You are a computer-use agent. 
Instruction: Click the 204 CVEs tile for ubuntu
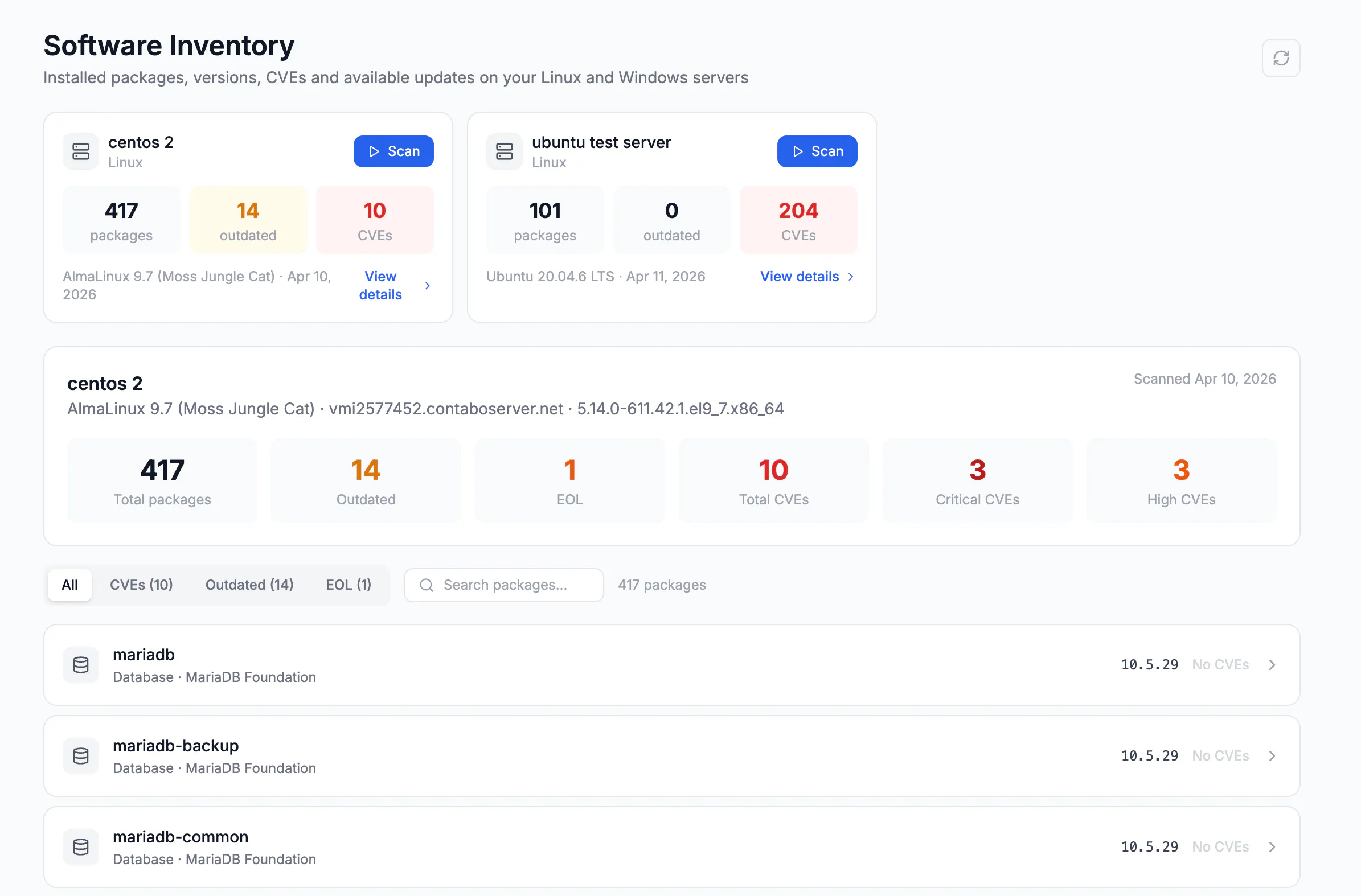[x=798, y=220]
